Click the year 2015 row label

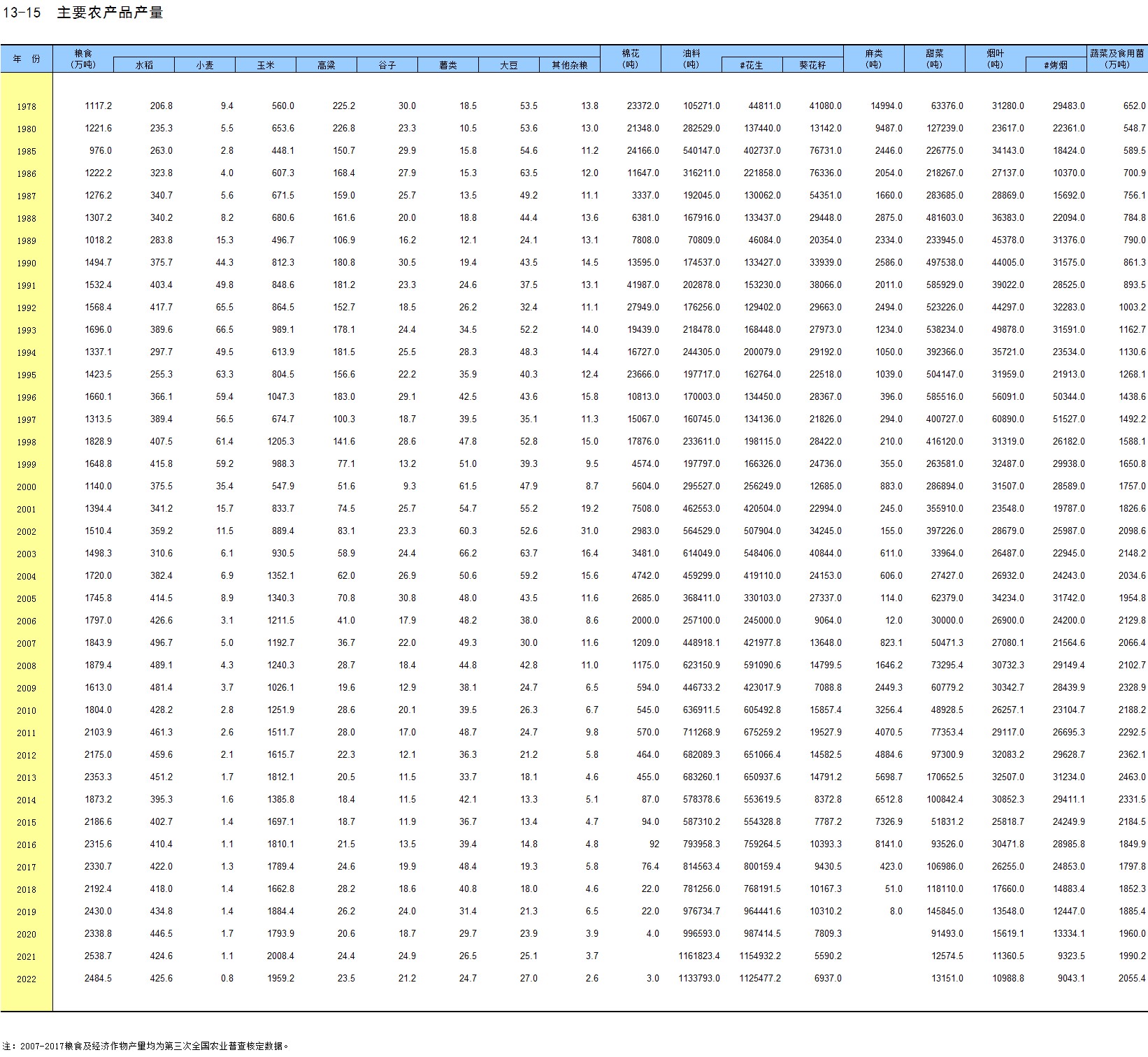pyautogui.click(x=27, y=823)
